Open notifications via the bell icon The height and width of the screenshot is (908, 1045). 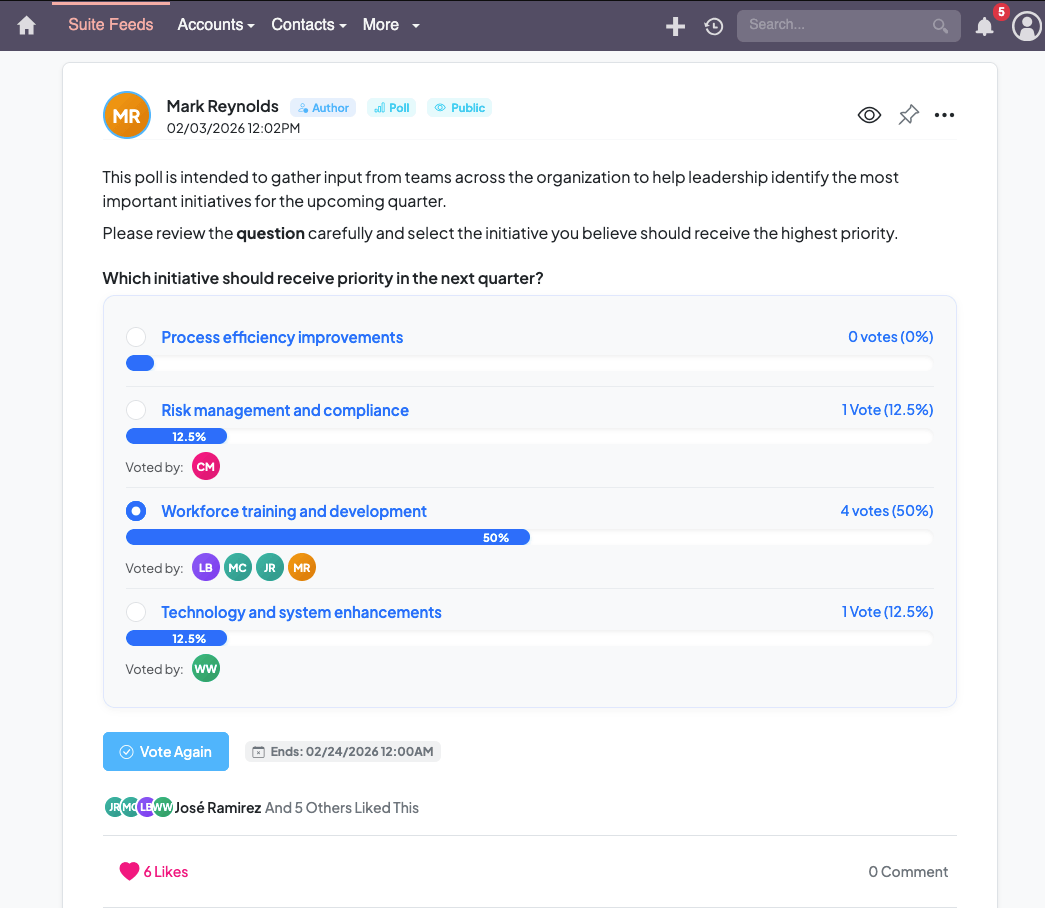[x=984, y=26]
